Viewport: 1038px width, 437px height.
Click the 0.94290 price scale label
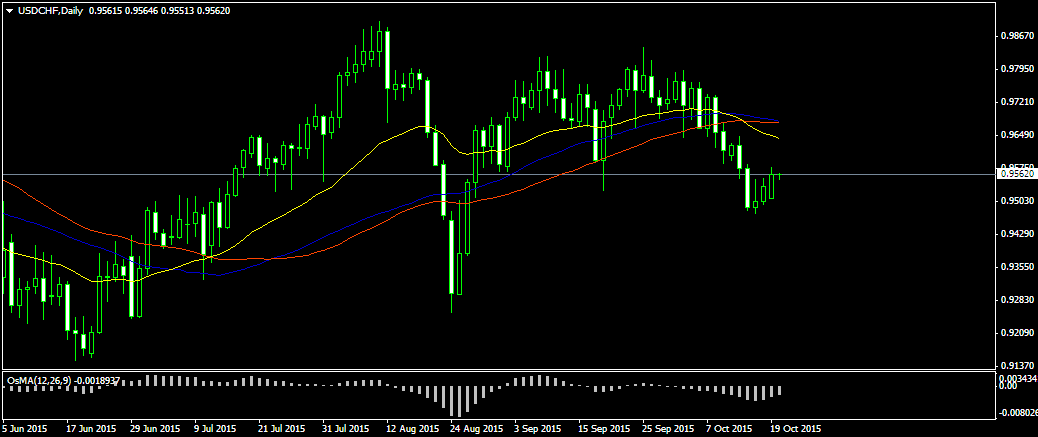coord(1014,234)
